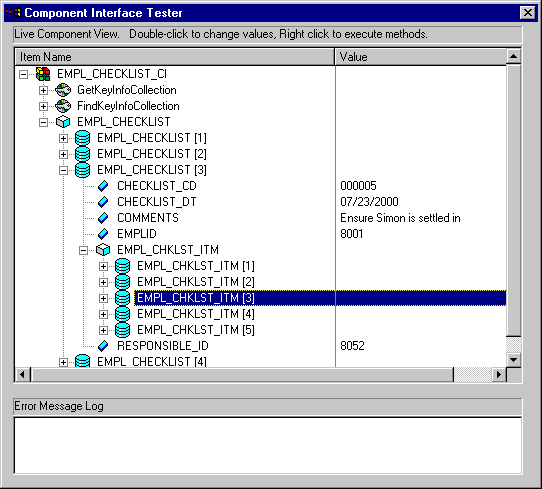The height and width of the screenshot is (489, 542).
Task: Close the Component Interface Tester window
Action: coord(528,13)
